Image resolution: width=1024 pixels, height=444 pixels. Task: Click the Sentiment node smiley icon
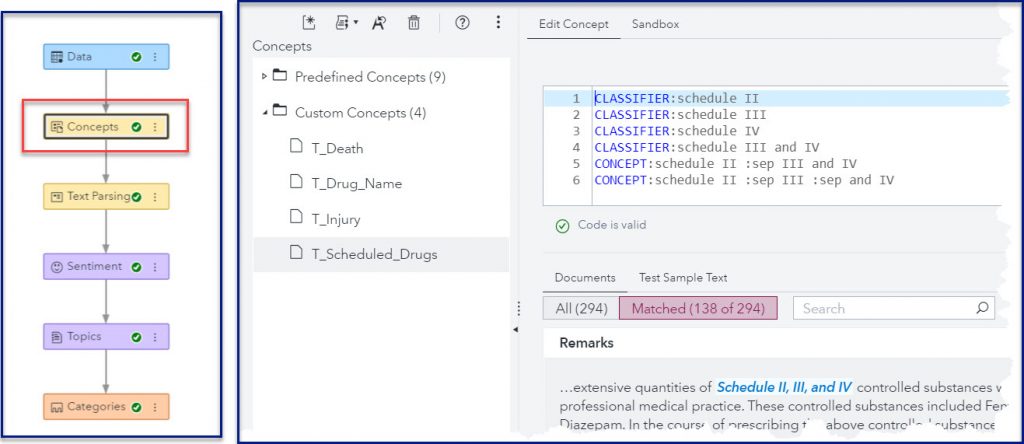(56, 267)
